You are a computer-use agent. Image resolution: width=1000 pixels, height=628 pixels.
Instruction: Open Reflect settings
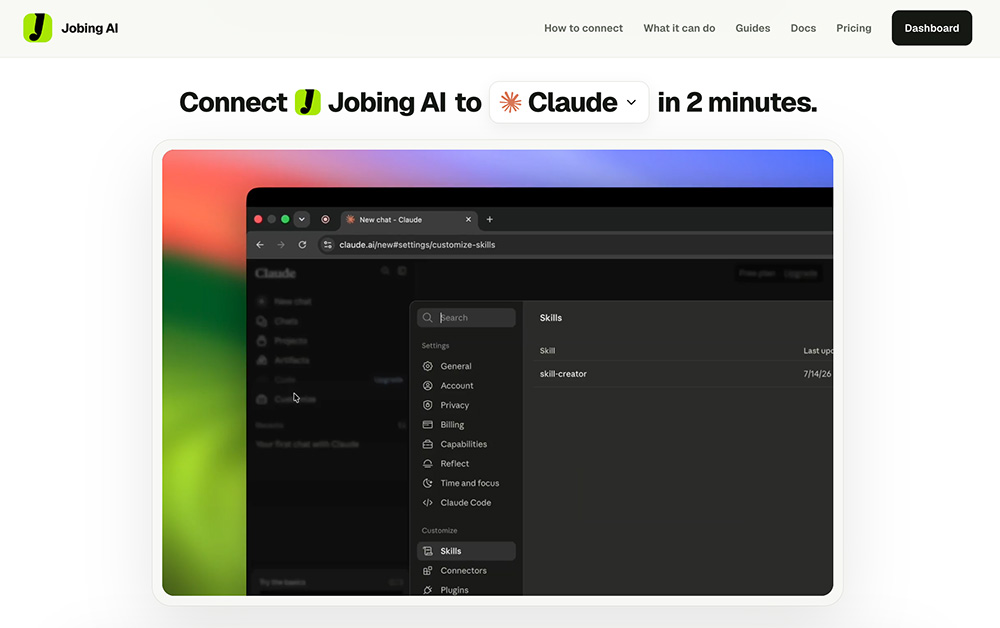[x=466, y=464]
